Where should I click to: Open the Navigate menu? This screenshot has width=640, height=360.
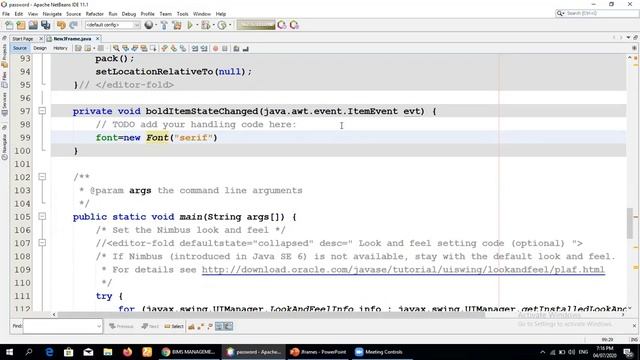point(52,14)
